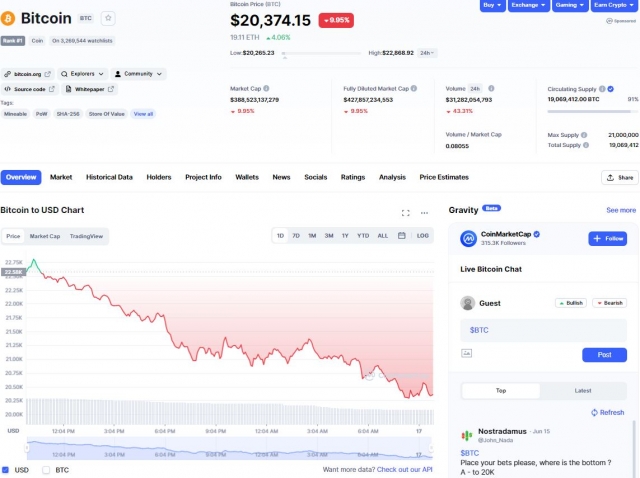Add Bitcoin to watchlist with star icon
The height and width of the screenshot is (478, 640).
pos(108,18)
